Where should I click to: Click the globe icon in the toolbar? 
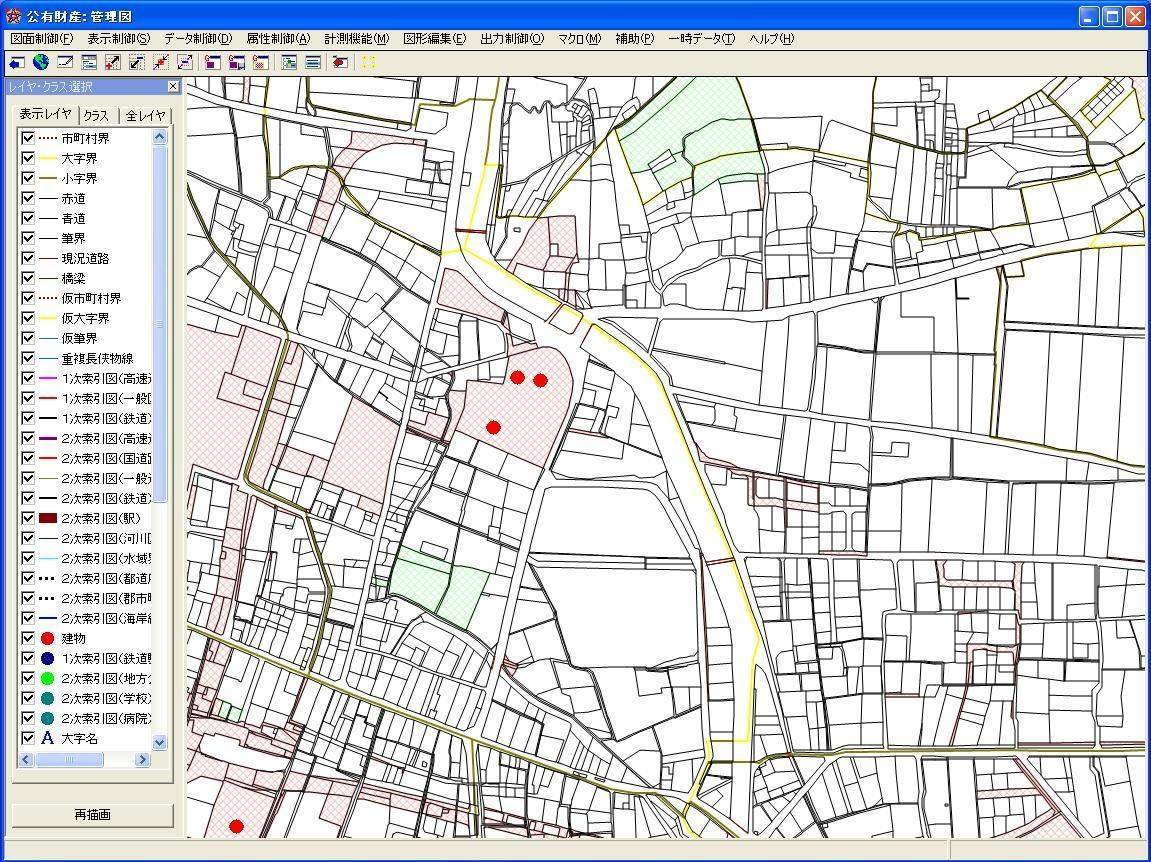pos(41,62)
